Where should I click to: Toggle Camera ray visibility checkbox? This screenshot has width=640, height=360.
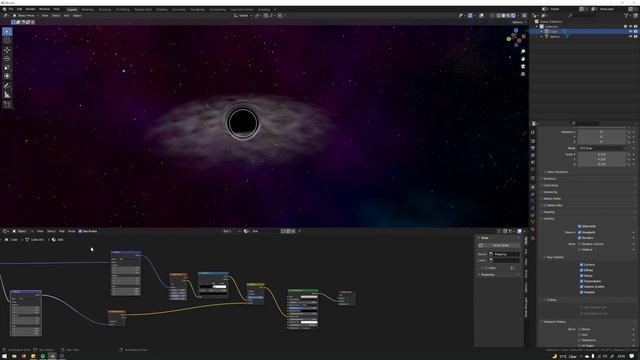pyautogui.click(x=581, y=264)
